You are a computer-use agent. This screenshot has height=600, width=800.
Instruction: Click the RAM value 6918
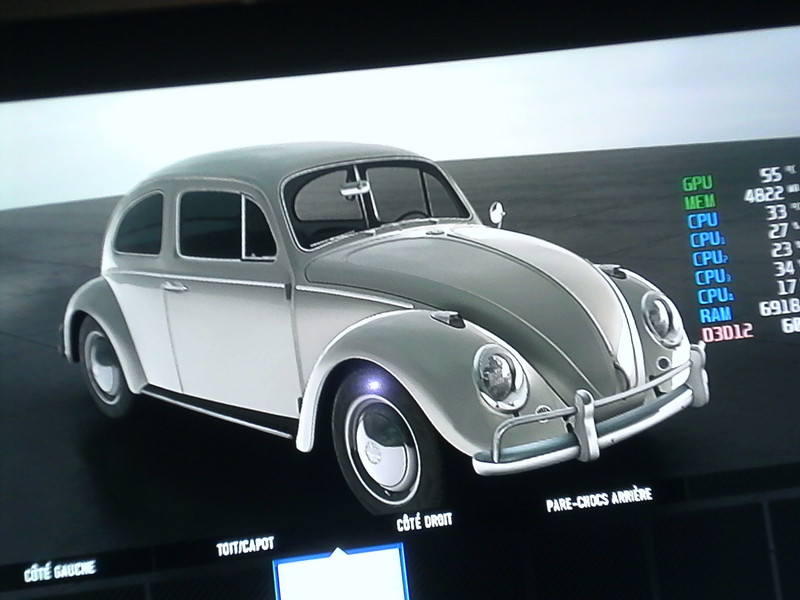(779, 307)
